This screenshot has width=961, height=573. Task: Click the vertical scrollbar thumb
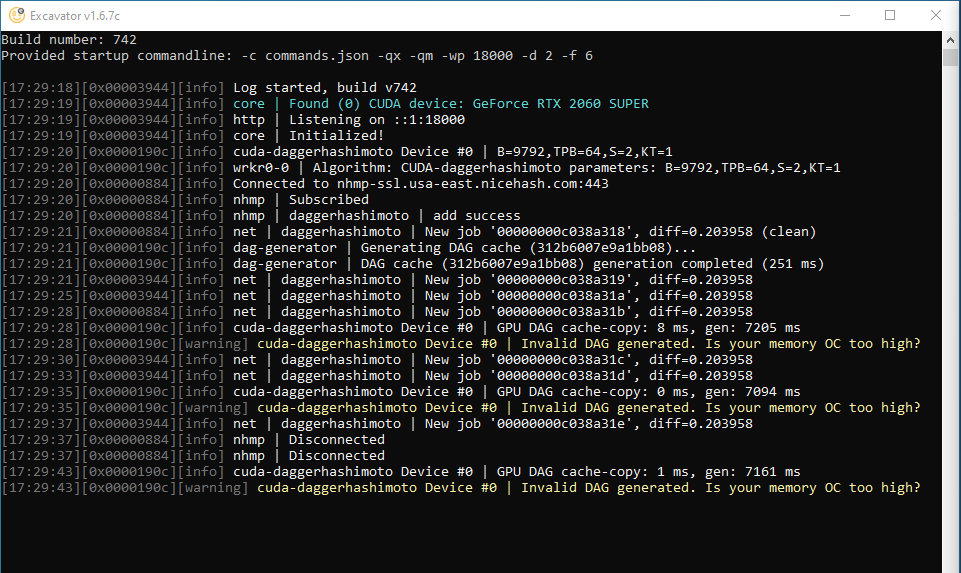point(951,58)
